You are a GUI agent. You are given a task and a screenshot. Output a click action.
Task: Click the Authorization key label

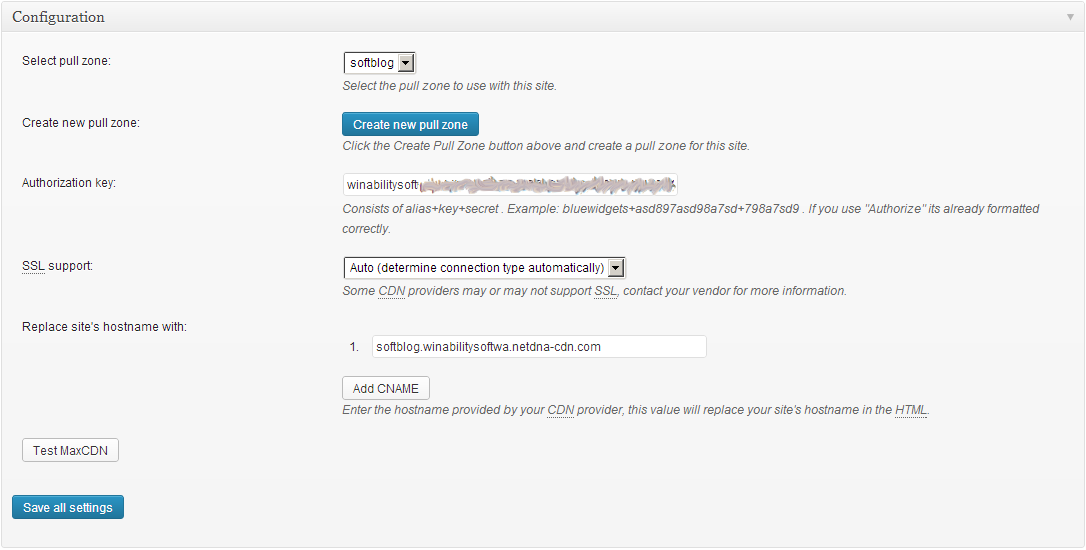69,183
